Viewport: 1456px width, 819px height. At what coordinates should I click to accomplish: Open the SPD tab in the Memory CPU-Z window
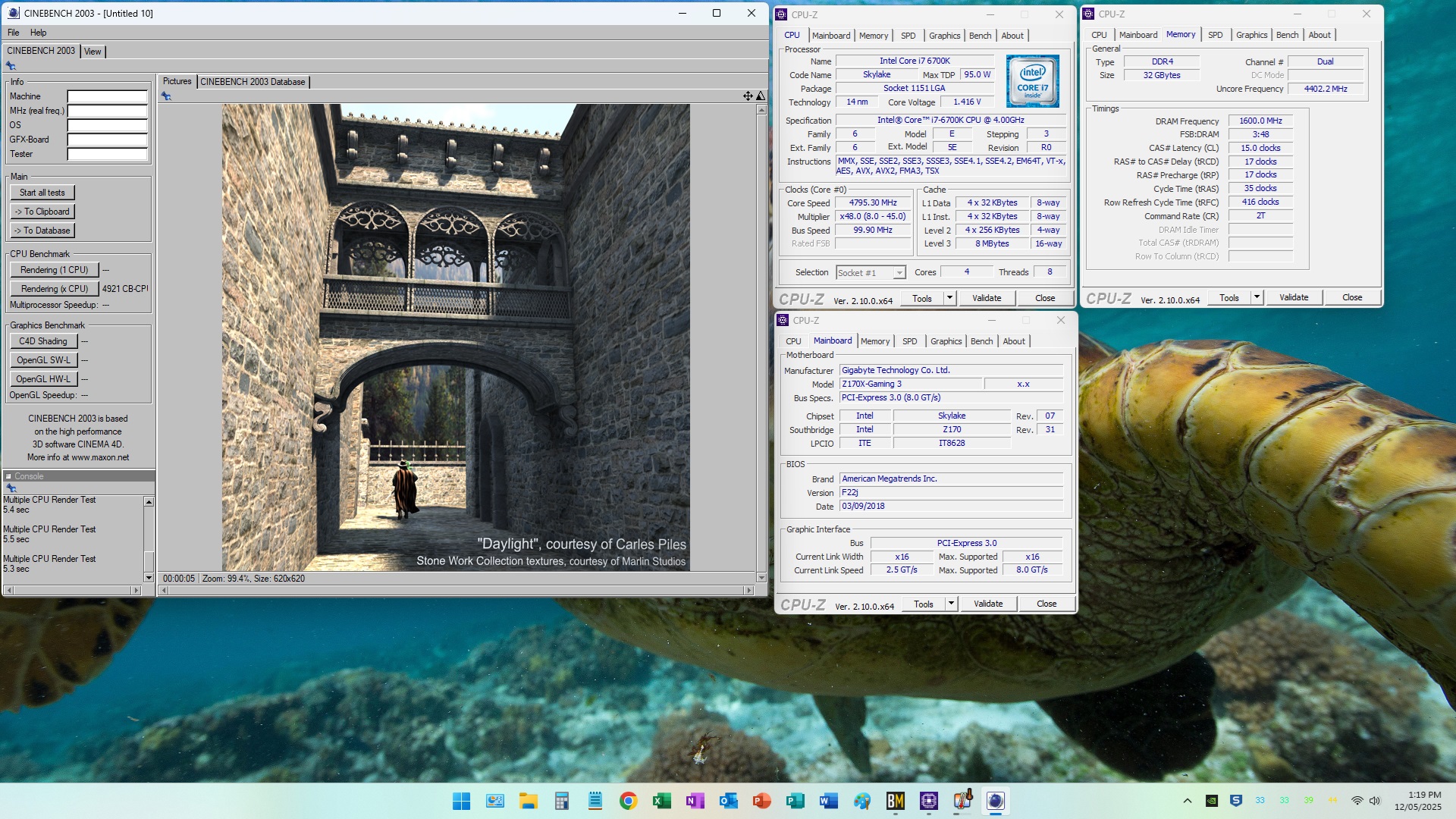coord(1215,35)
